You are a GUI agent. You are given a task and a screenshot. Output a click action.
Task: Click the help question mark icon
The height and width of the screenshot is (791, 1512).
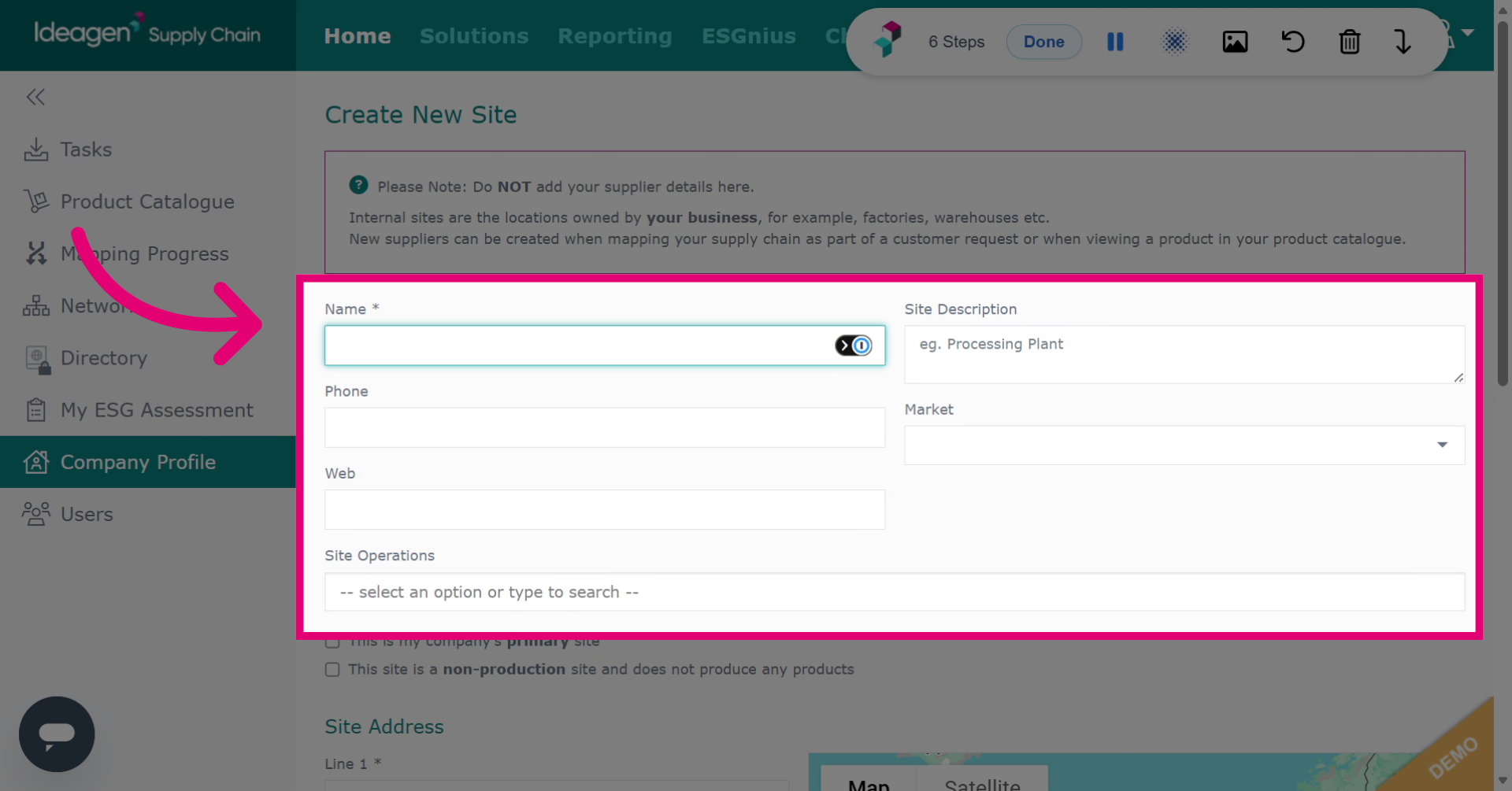358,185
